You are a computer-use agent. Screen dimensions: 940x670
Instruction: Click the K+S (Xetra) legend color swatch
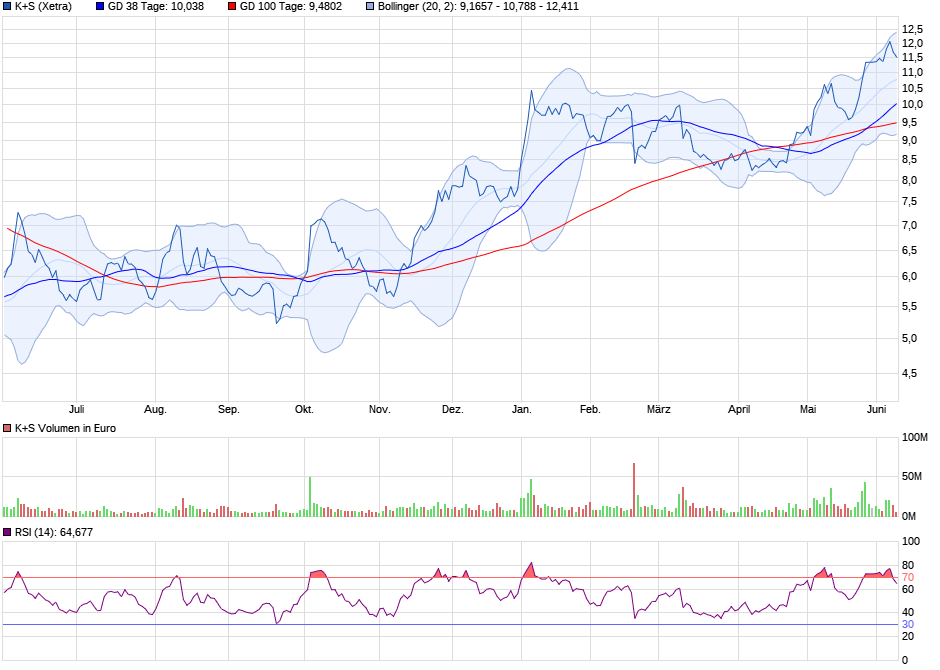coord(7,7)
